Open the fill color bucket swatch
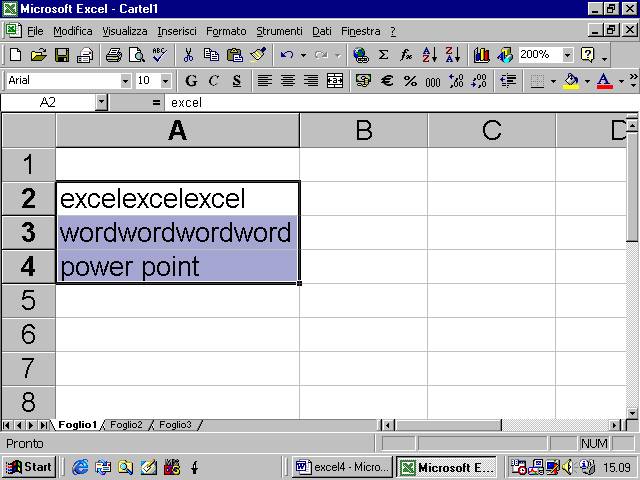This screenshot has width=640, height=480. 571,81
